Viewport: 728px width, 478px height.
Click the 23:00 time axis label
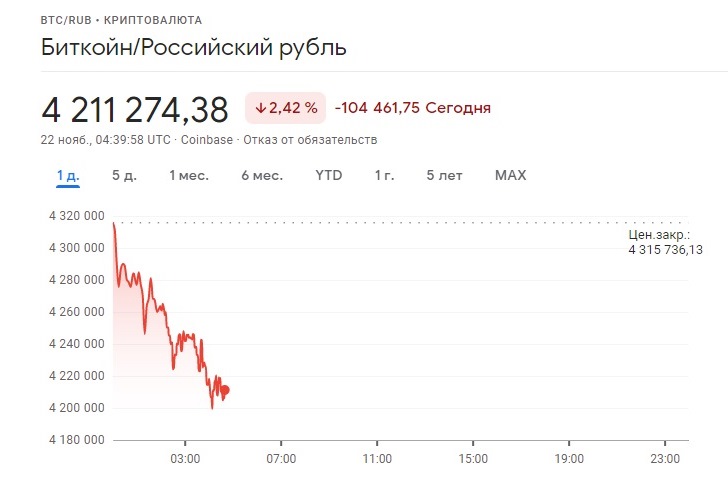(x=665, y=459)
